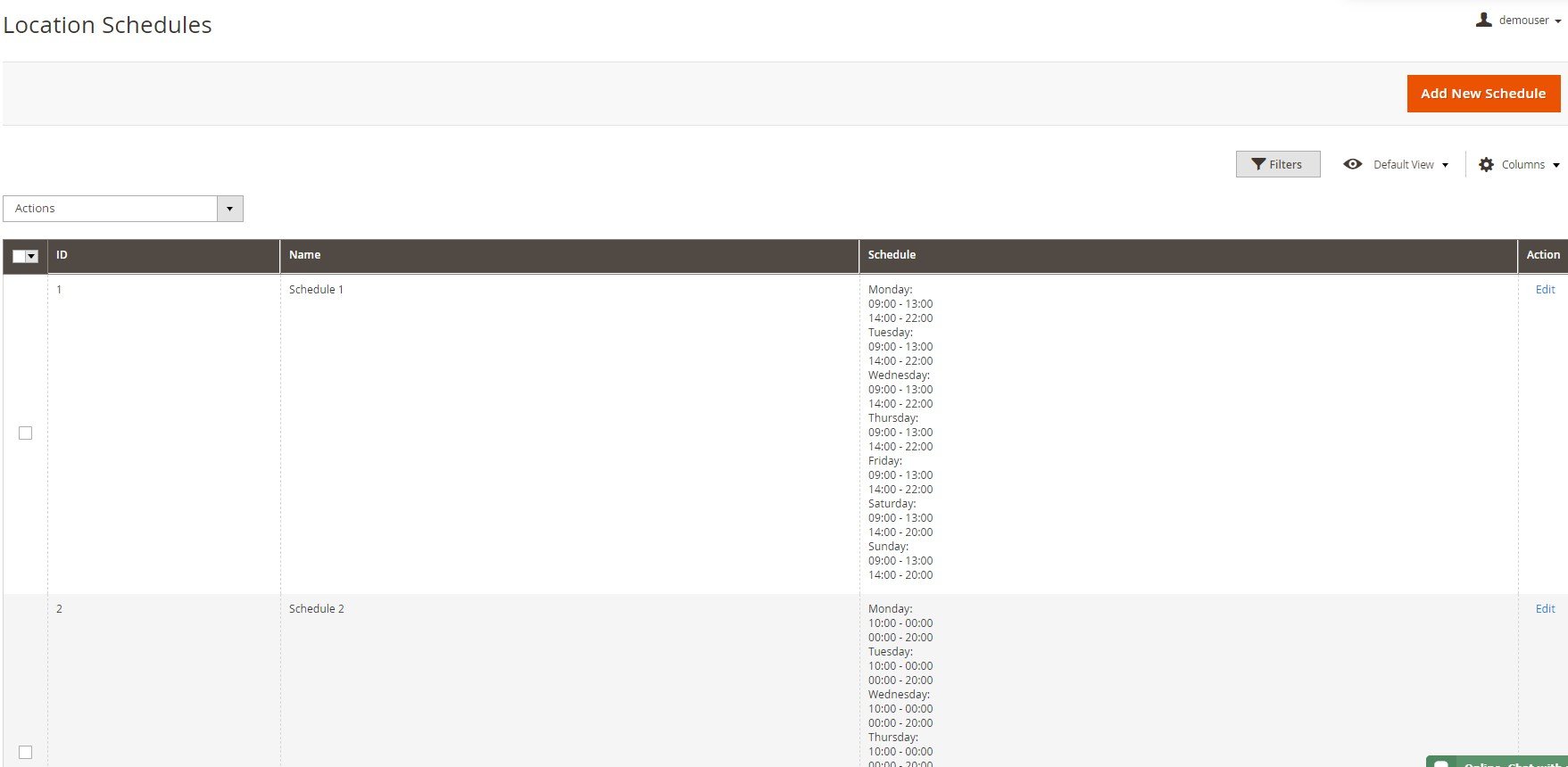Screen dimensions: 1568x767
Task: Click the Schedule column header
Action: coord(1188,255)
